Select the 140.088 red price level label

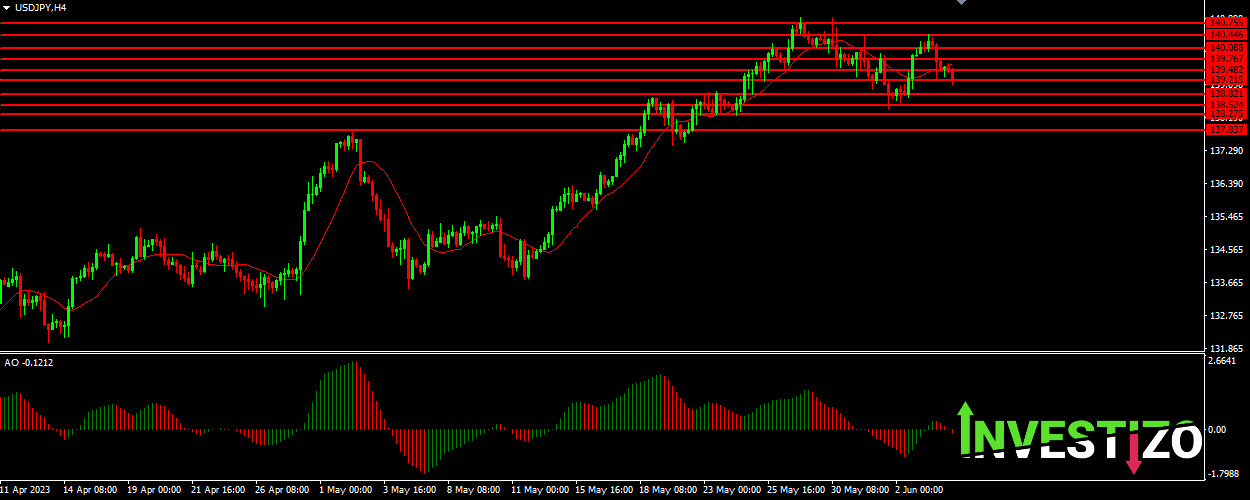click(x=1226, y=47)
